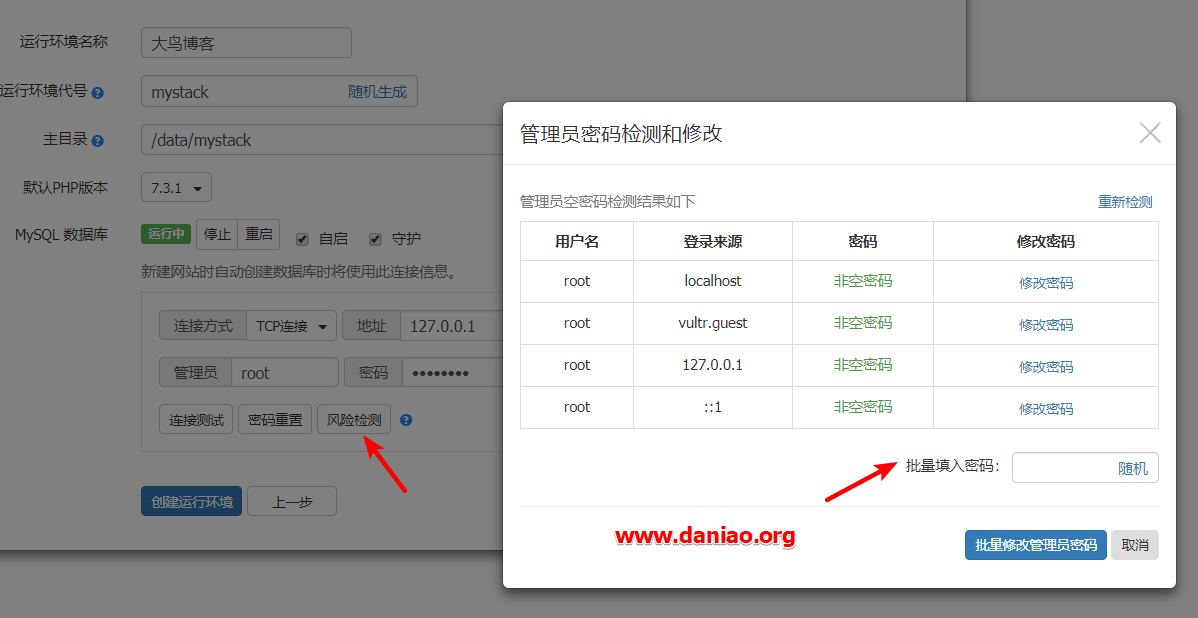Click help icon beside 风险检测 button

point(406,419)
